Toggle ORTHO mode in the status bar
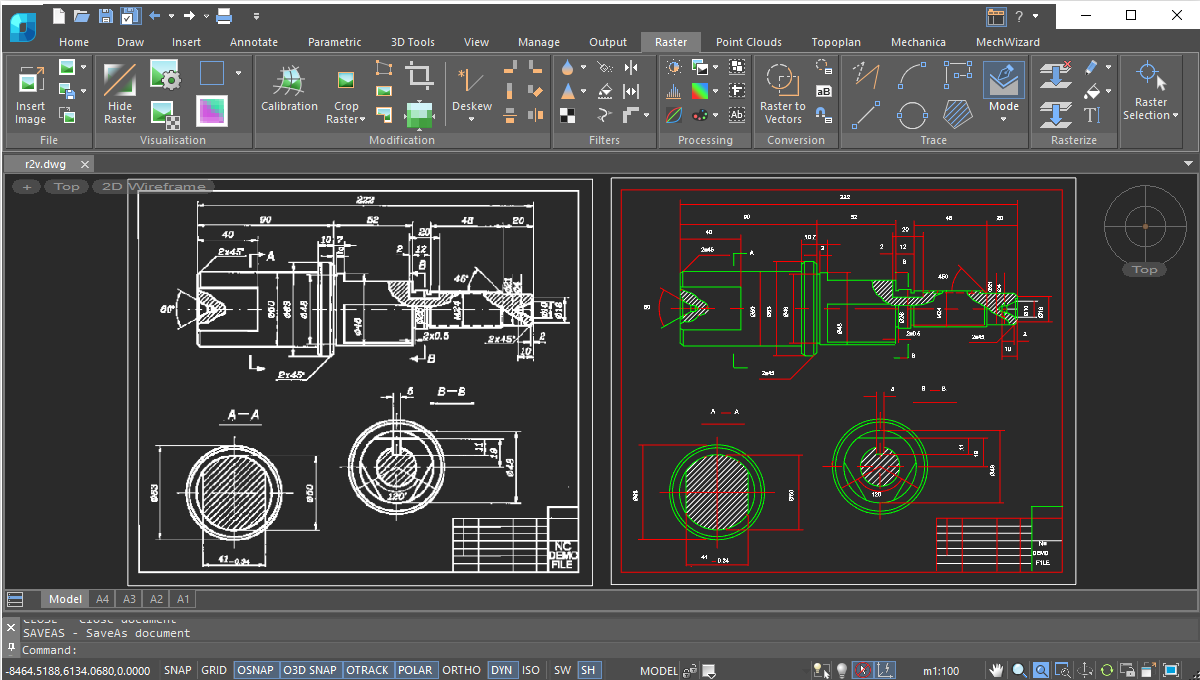 coord(461,670)
